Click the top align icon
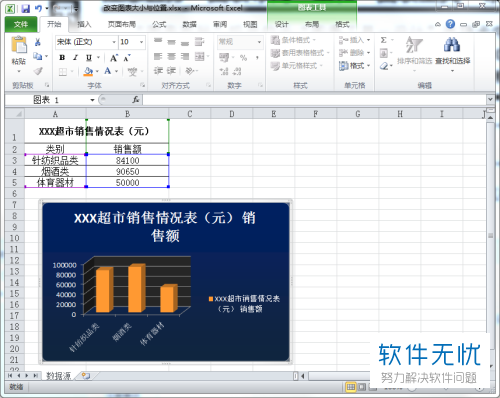500x398 pixels. (x=158, y=42)
